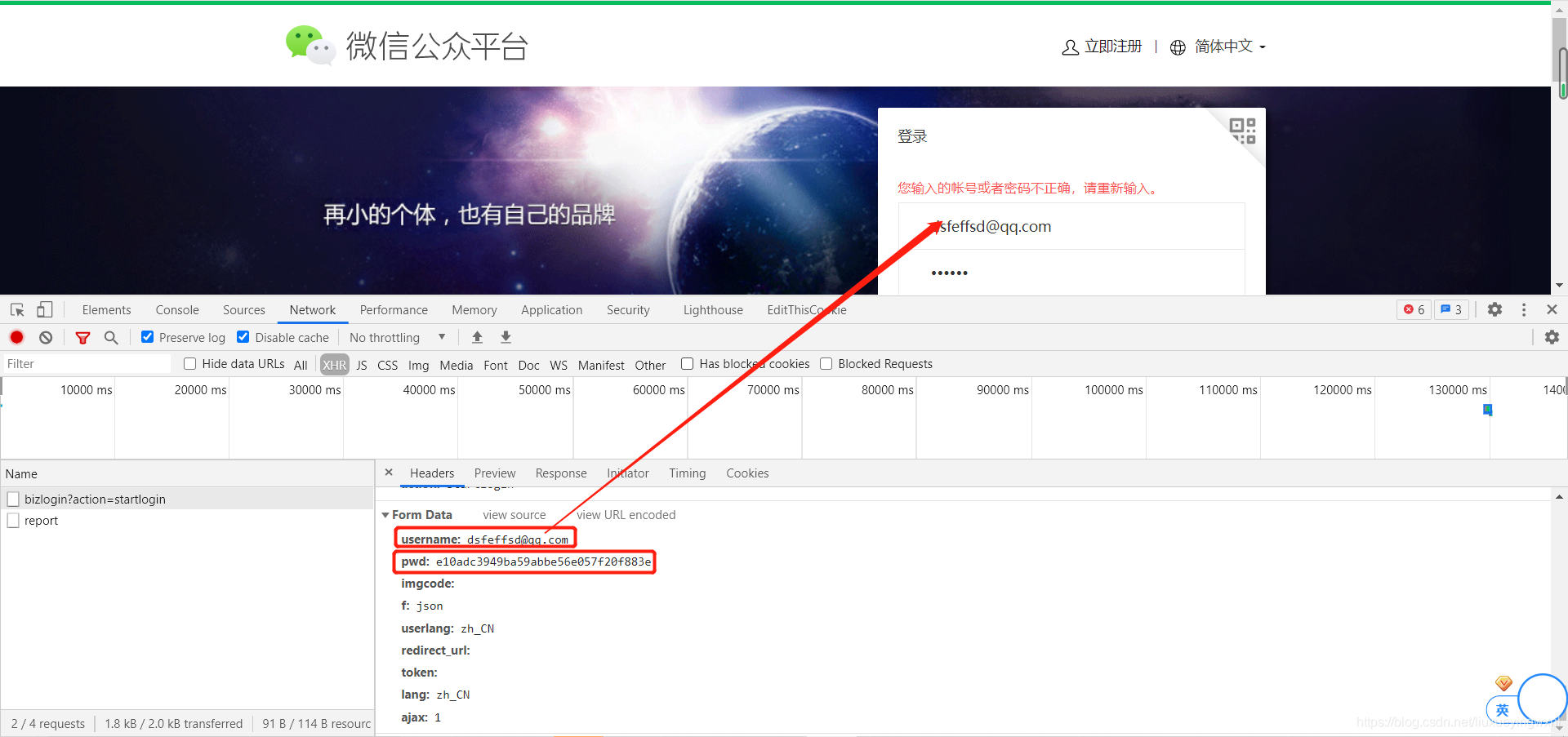Enable Hide data URLs checkbox
Image resolution: width=1568 pixels, height=737 pixels.
(x=189, y=364)
